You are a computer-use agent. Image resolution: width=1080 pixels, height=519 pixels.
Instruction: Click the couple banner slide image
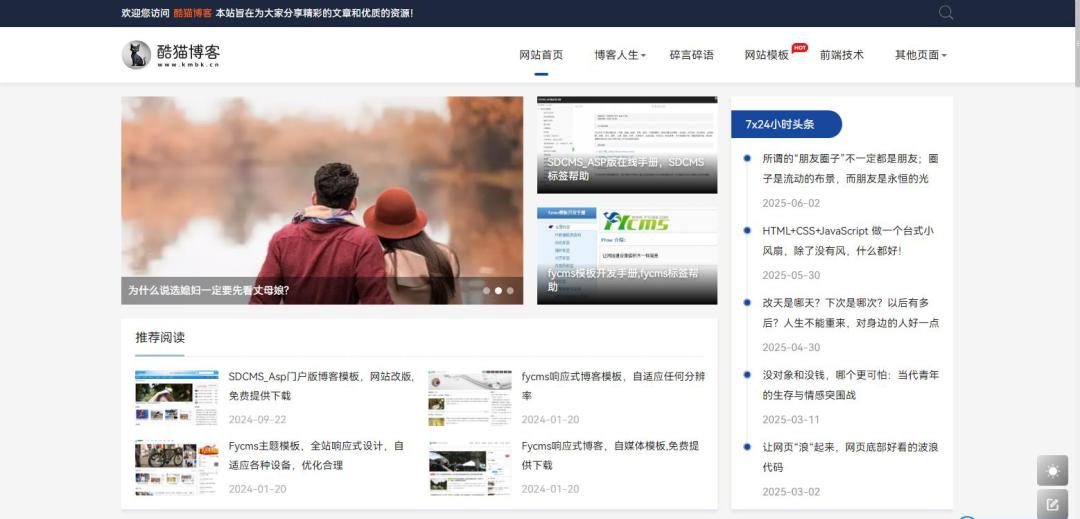coord(322,190)
